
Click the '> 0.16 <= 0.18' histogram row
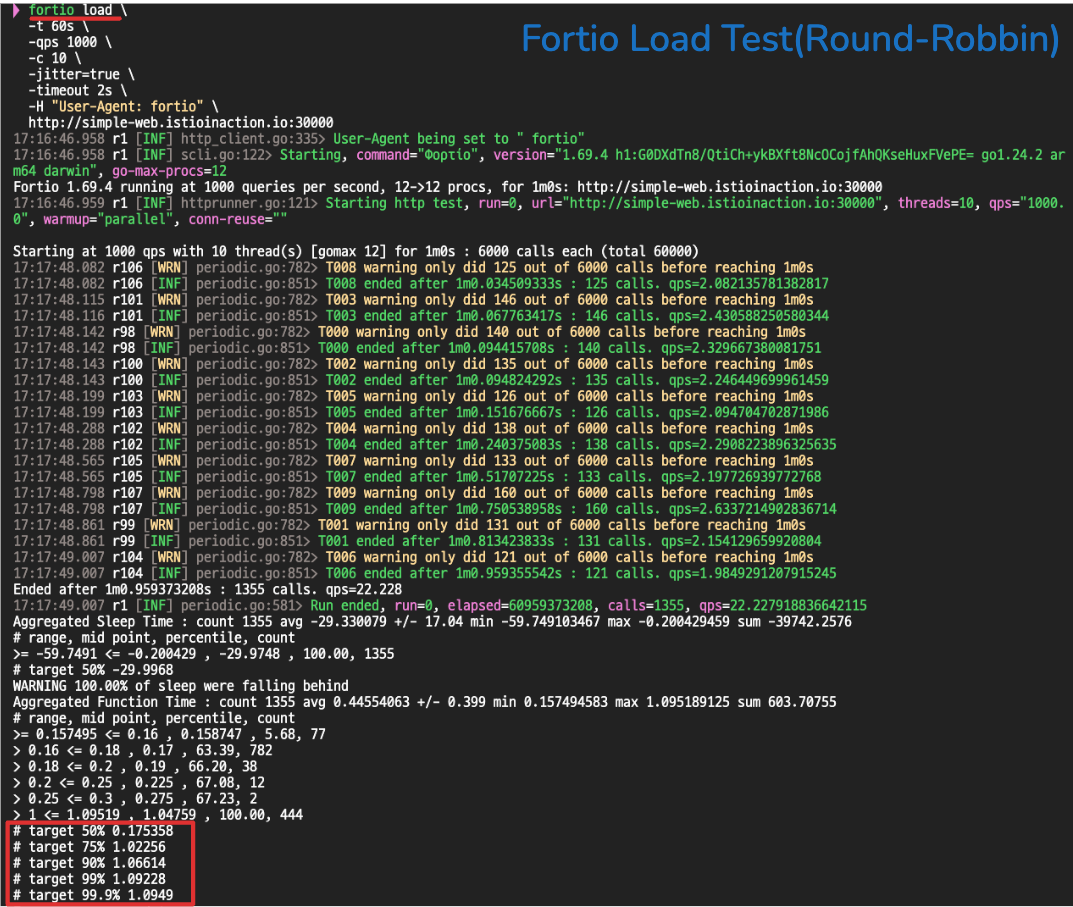click(143, 750)
